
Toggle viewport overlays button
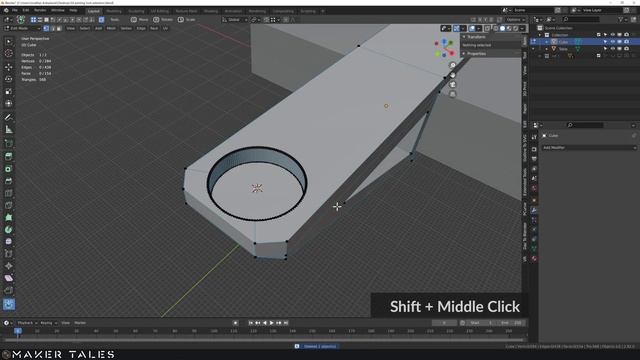472,28
